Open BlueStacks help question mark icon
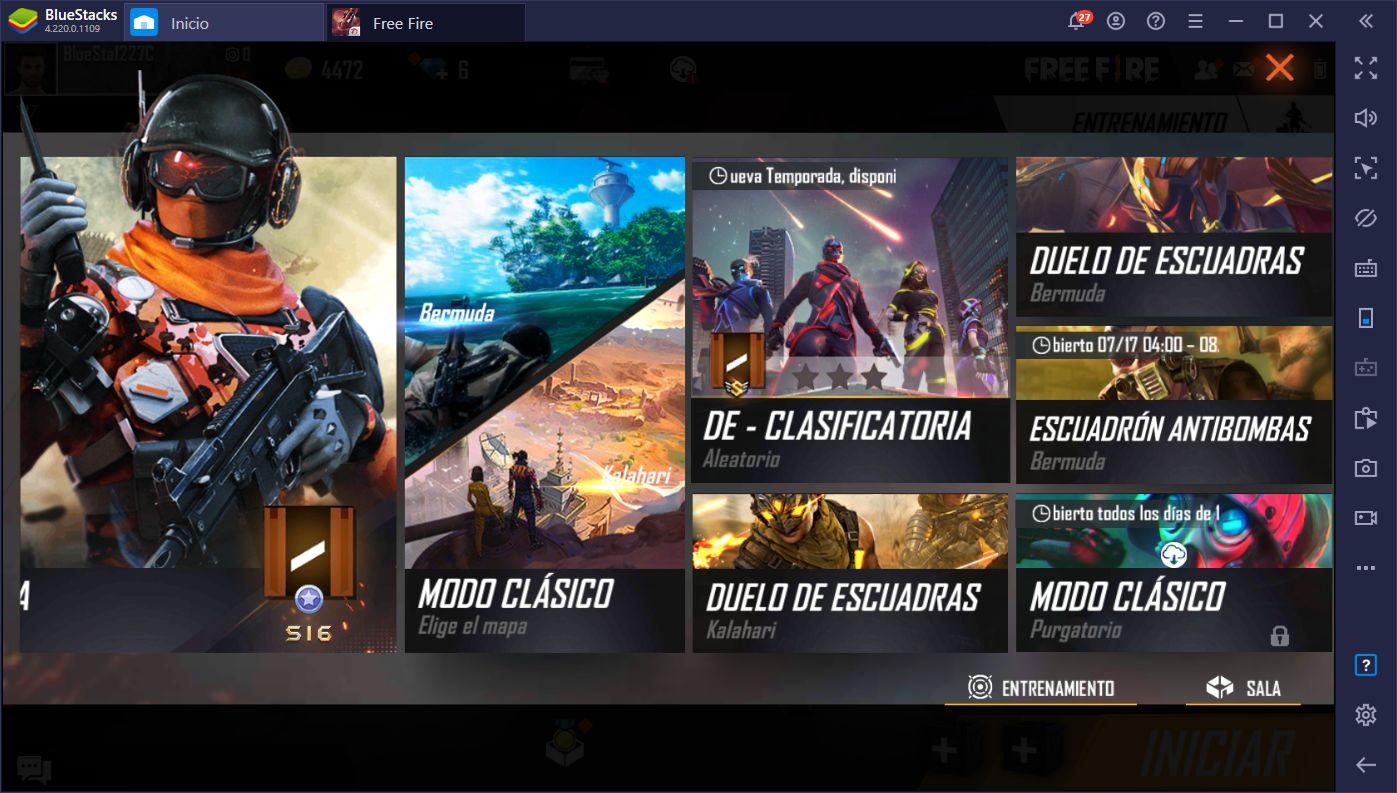The image size is (1397, 793). (x=1156, y=21)
